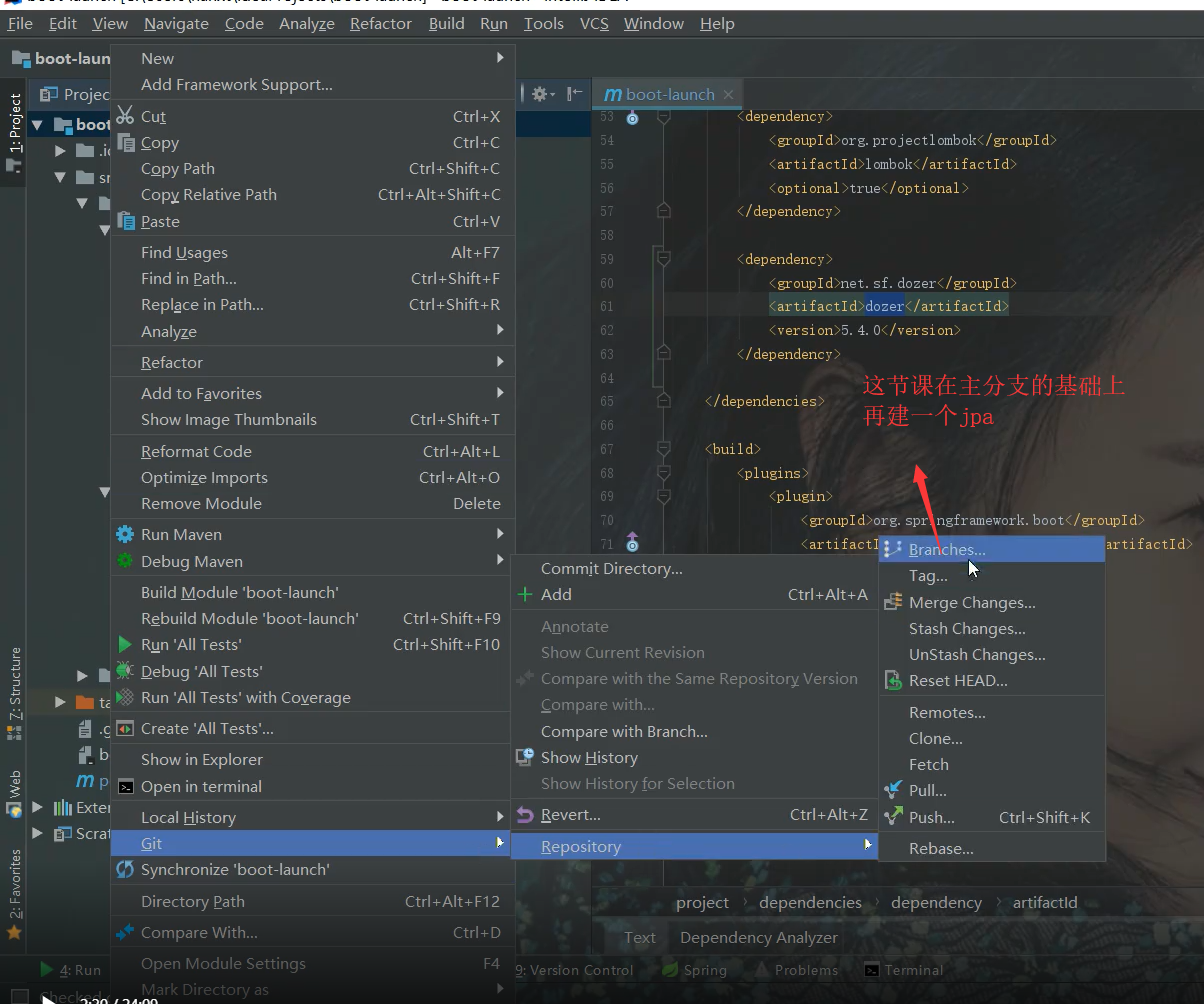Click the Copy icon in context menu

[125, 142]
